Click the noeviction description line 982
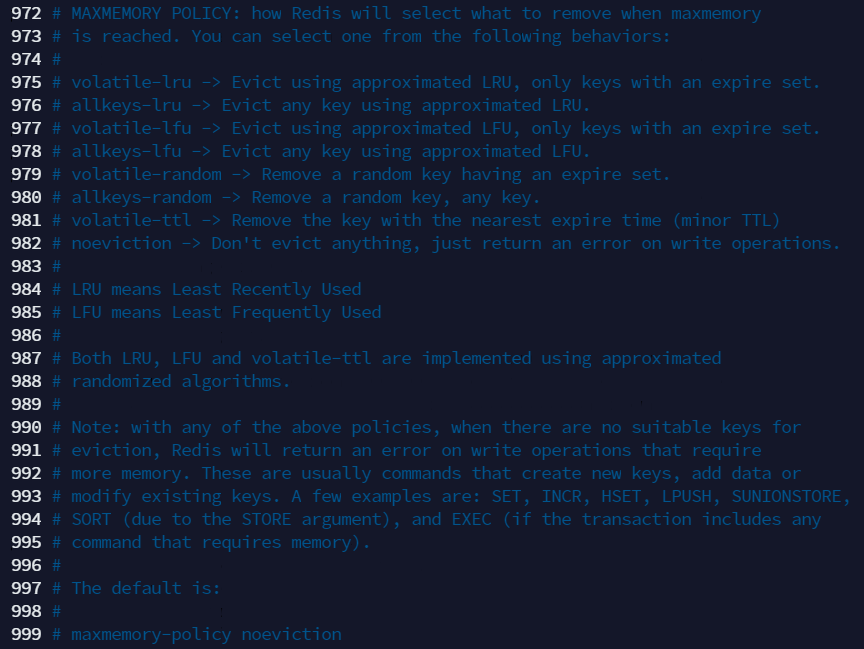Image resolution: width=864 pixels, height=649 pixels. pyautogui.click(x=446, y=244)
